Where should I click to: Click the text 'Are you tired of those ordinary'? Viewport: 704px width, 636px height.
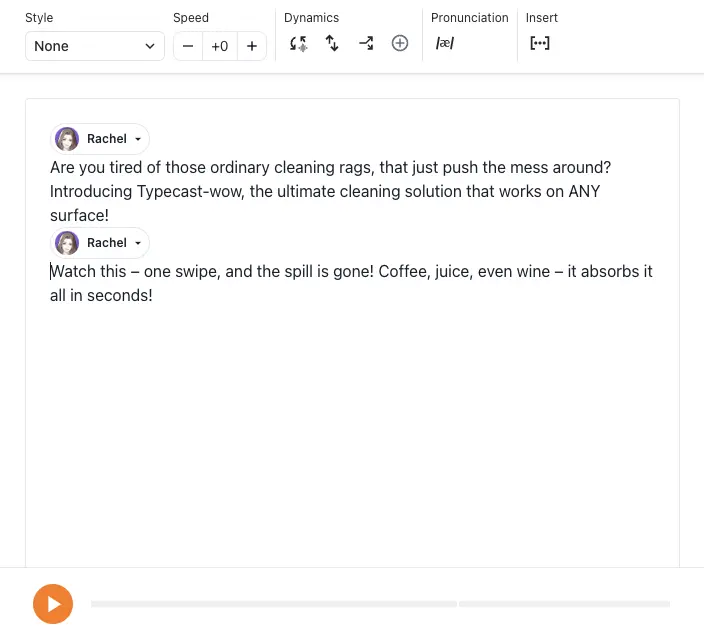point(160,167)
